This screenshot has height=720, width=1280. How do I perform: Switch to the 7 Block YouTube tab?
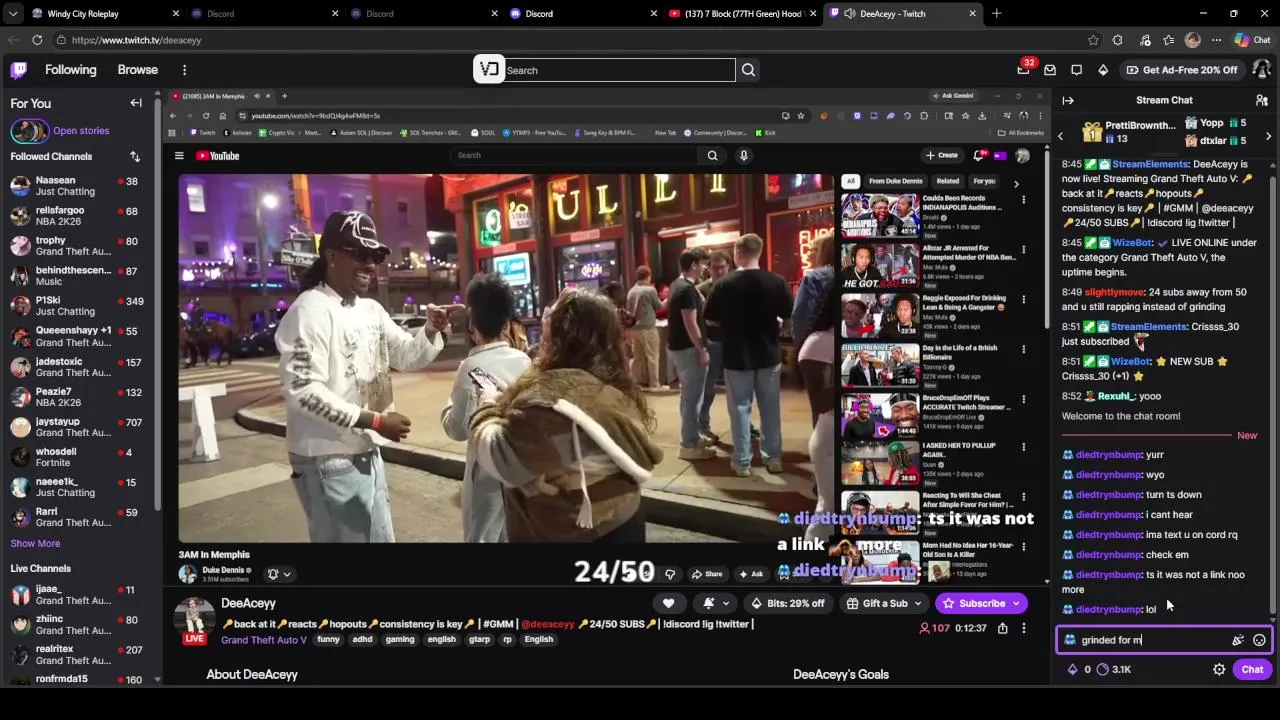[744, 14]
